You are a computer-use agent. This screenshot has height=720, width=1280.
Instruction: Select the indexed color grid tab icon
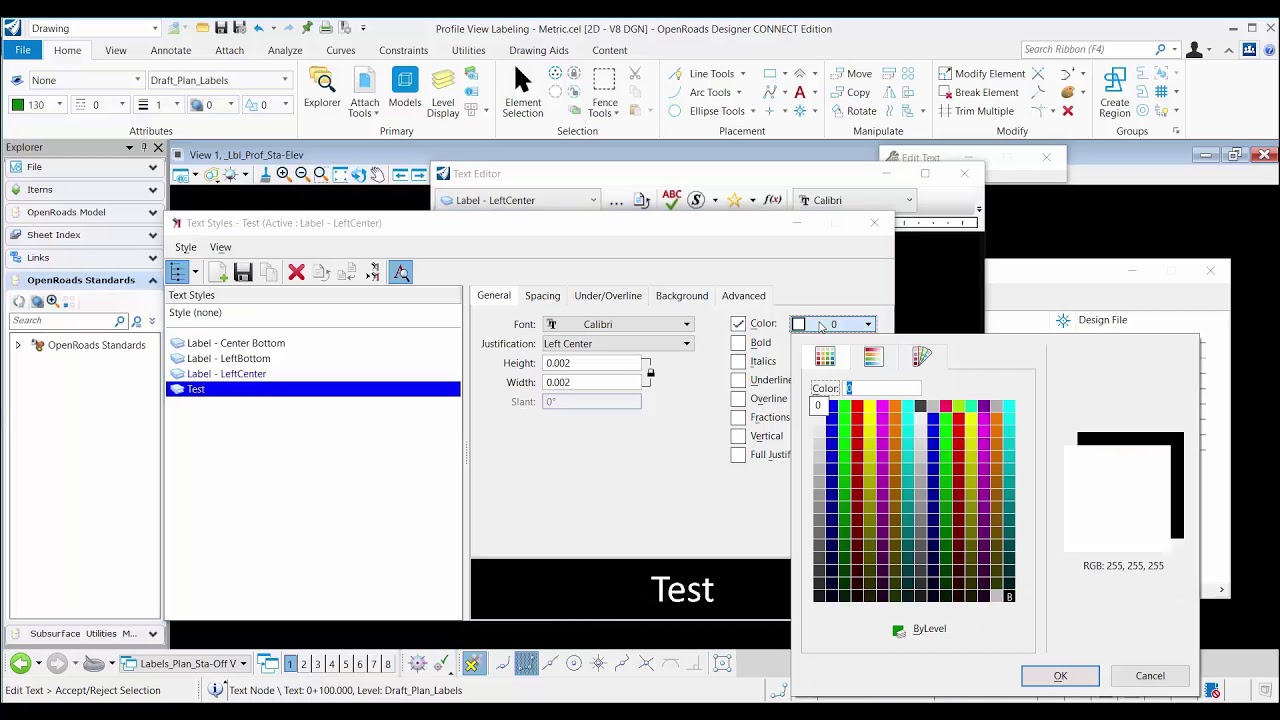coord(825,356)
